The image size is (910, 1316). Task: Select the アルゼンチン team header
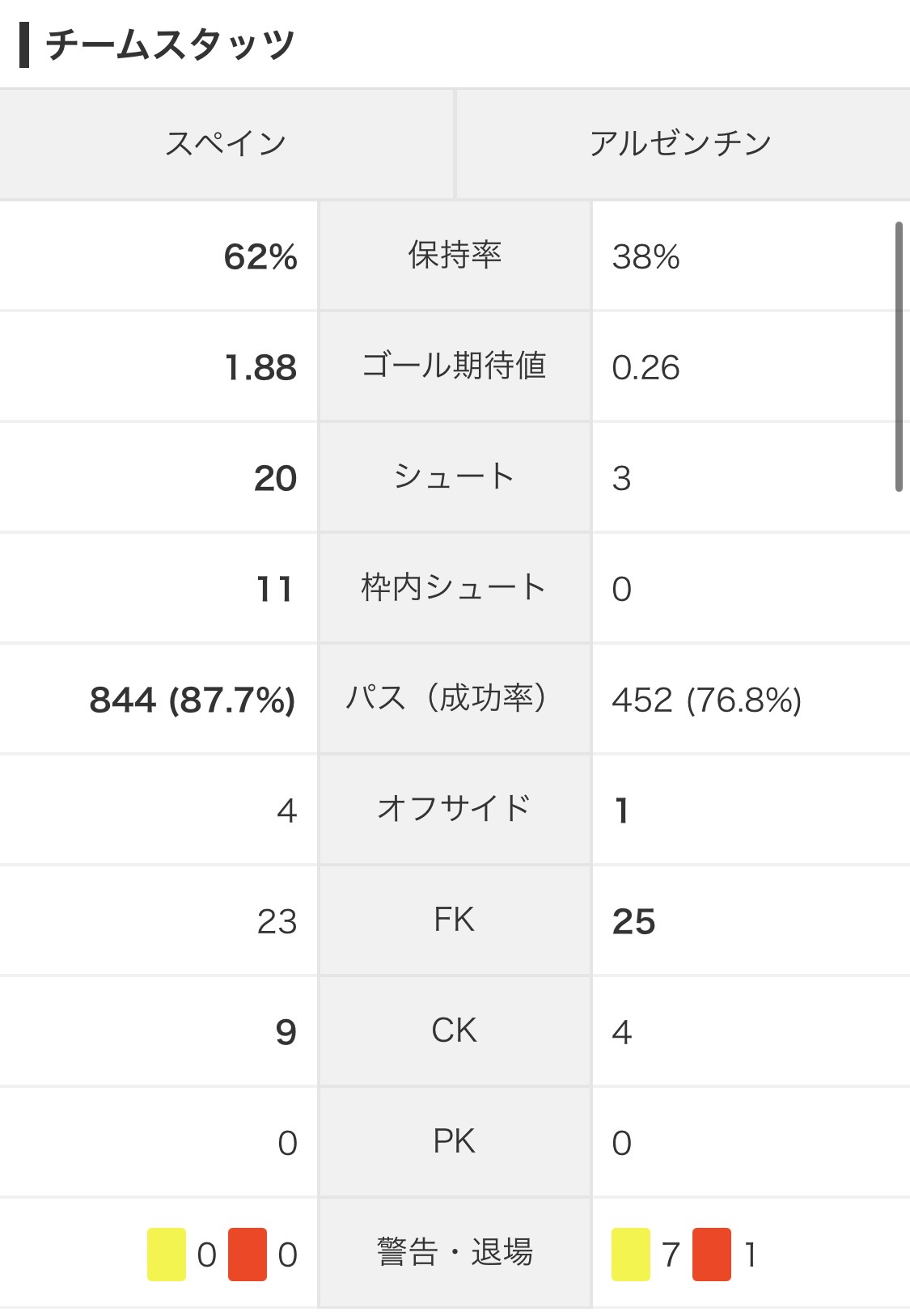point(682,144)
